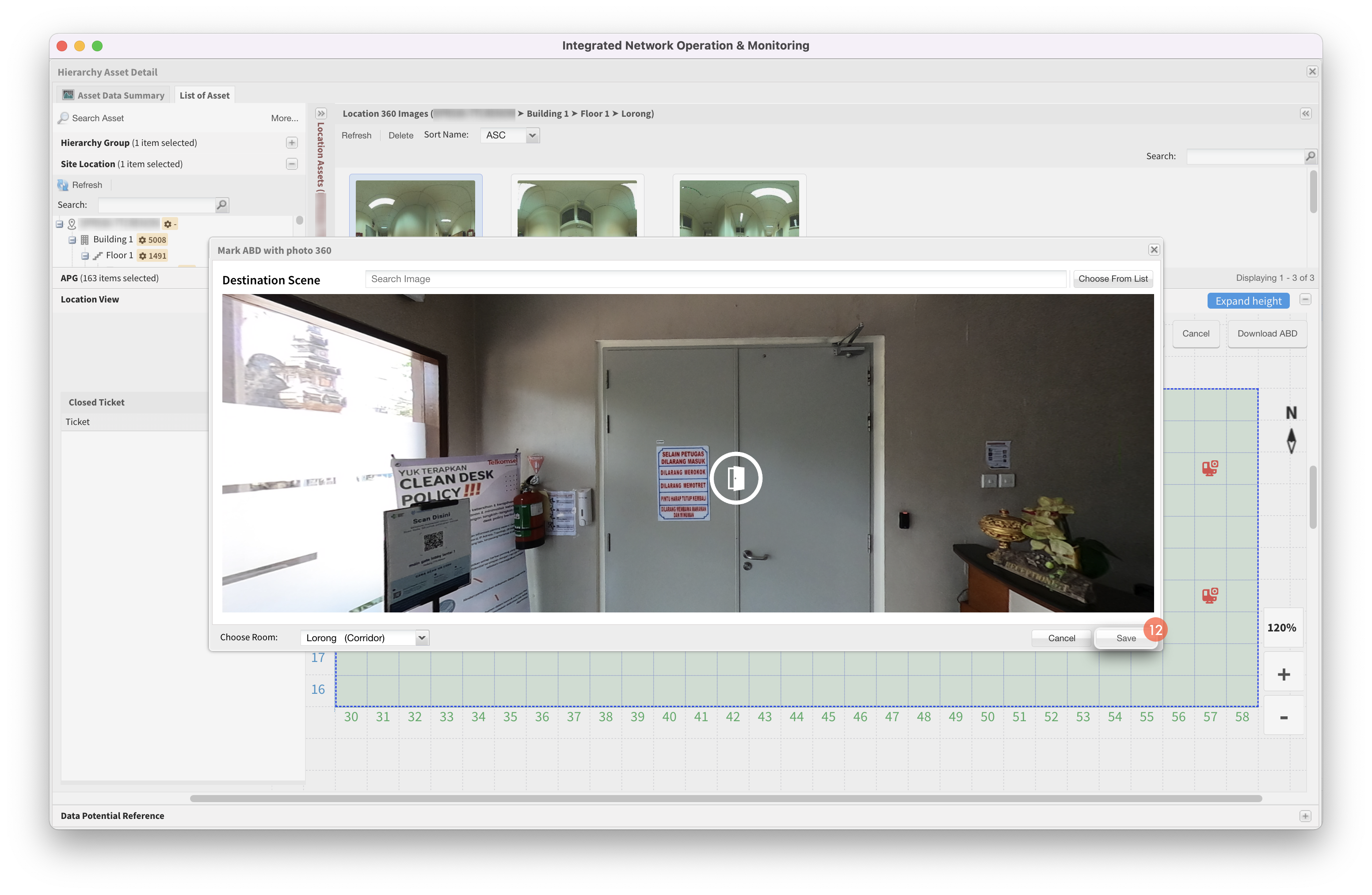
Task: Open the Sort Name ASC dropdown
Action: [x=532, y=135]
